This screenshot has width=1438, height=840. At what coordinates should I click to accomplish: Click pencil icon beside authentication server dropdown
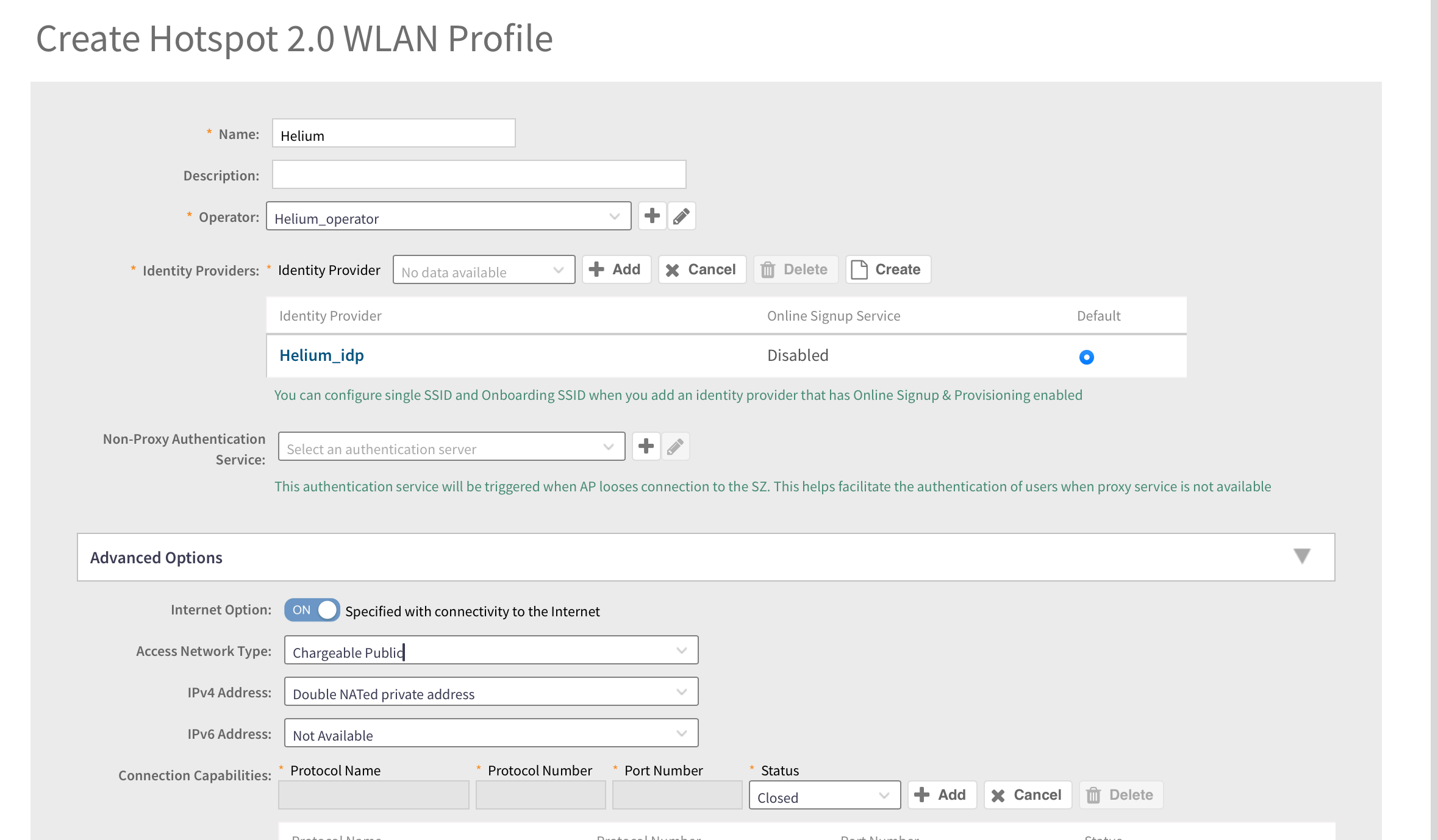point(675,446)
